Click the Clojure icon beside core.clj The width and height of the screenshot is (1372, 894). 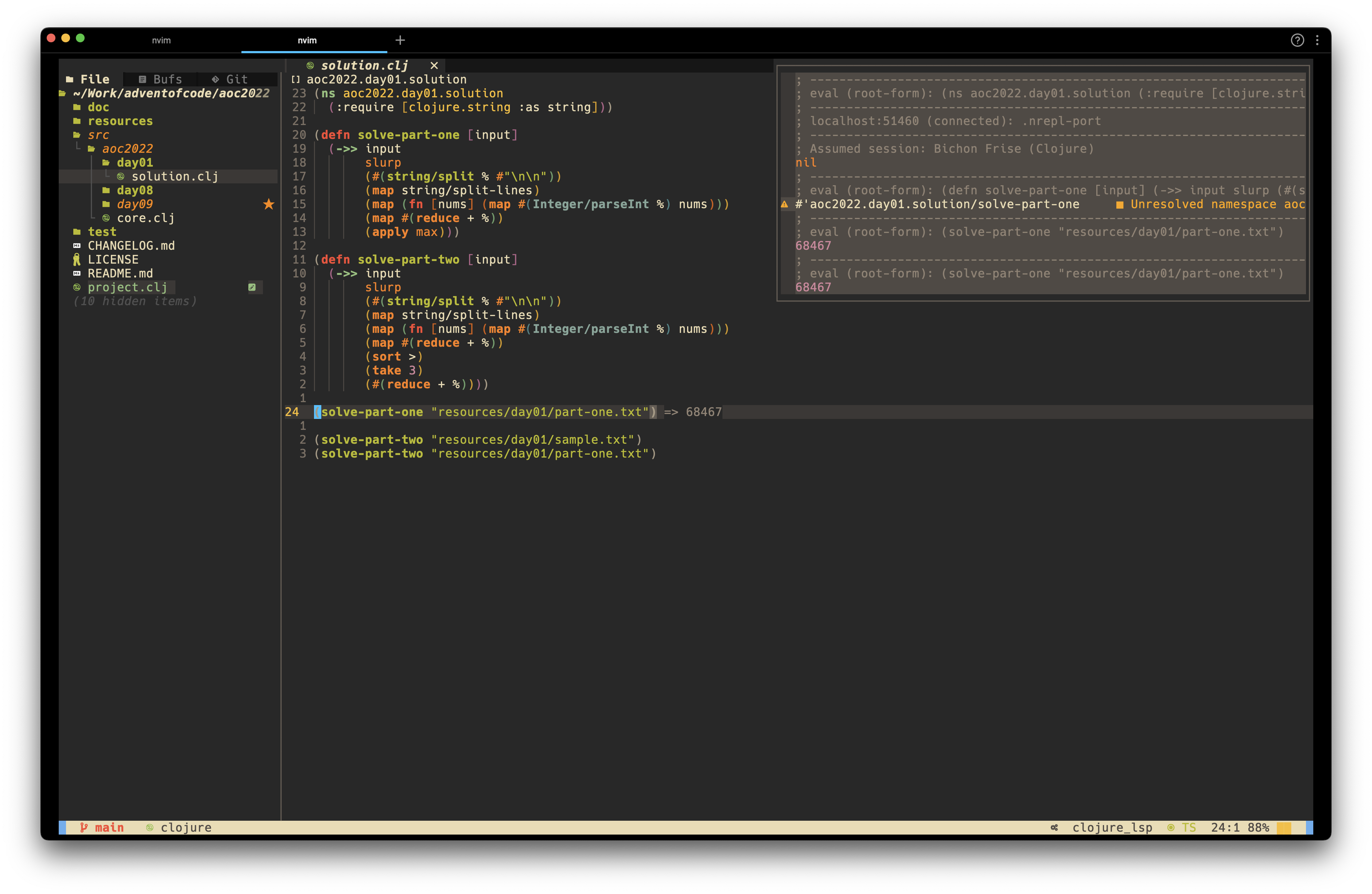pyautogui.click(x=106, y=218)
